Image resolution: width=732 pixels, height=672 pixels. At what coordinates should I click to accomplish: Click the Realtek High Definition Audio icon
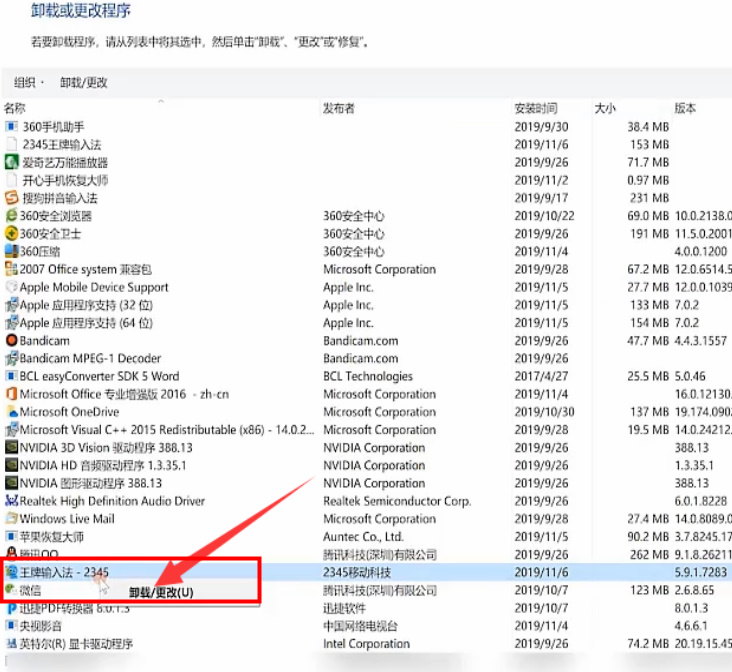[x=11, y=501]
